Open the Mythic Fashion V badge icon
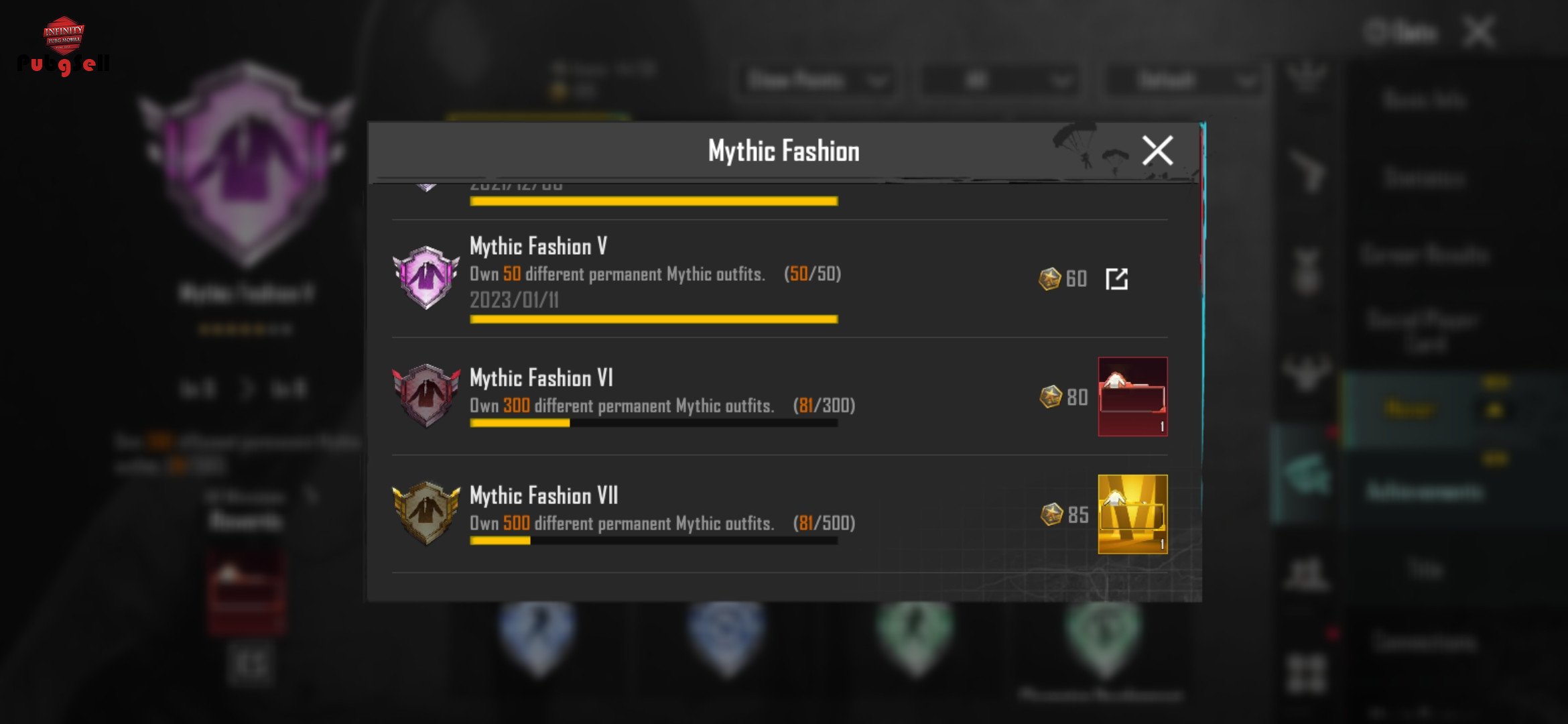Image resolution: width=1568 pixels, height=724 pixels. (x=426, y=278)
